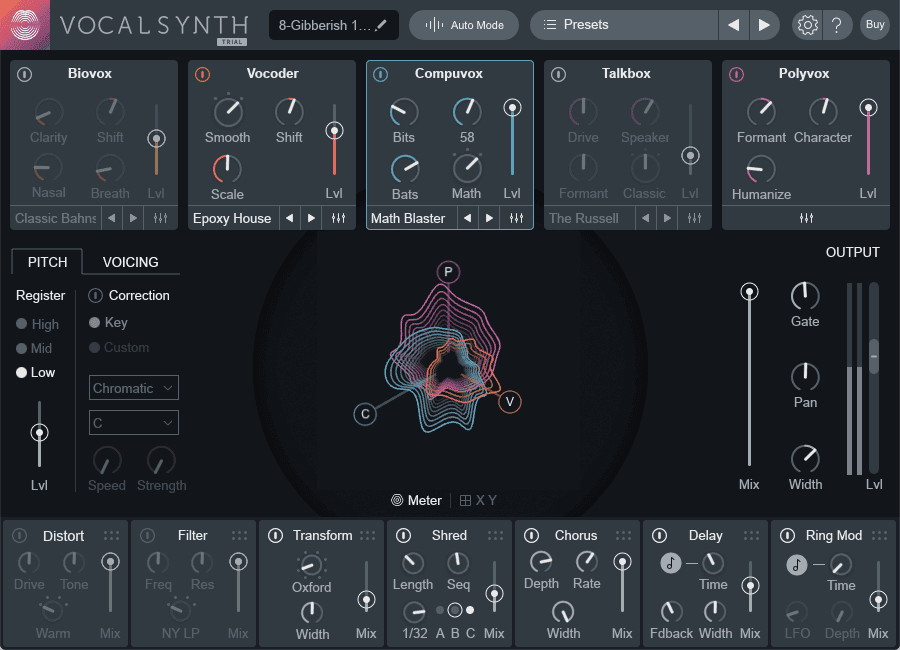Screen dimensions: 900x650
Task: Switch to the PITCH tab
Action: pos(47,262)
